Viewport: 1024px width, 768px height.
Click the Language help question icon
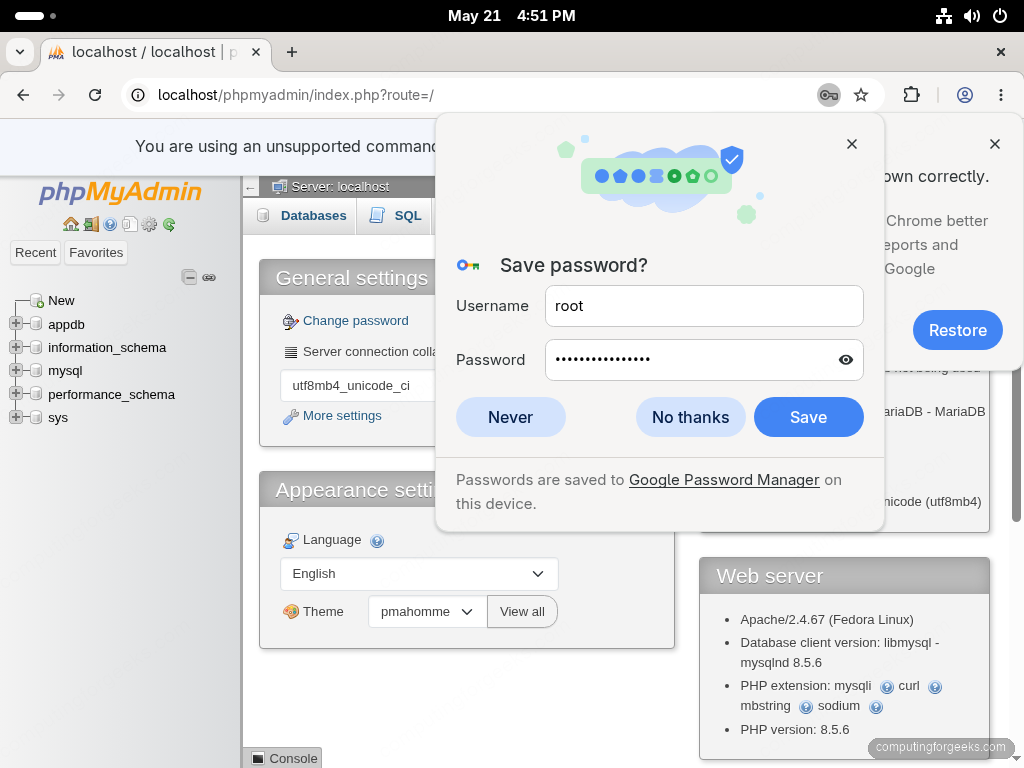(x=377, y=541)
